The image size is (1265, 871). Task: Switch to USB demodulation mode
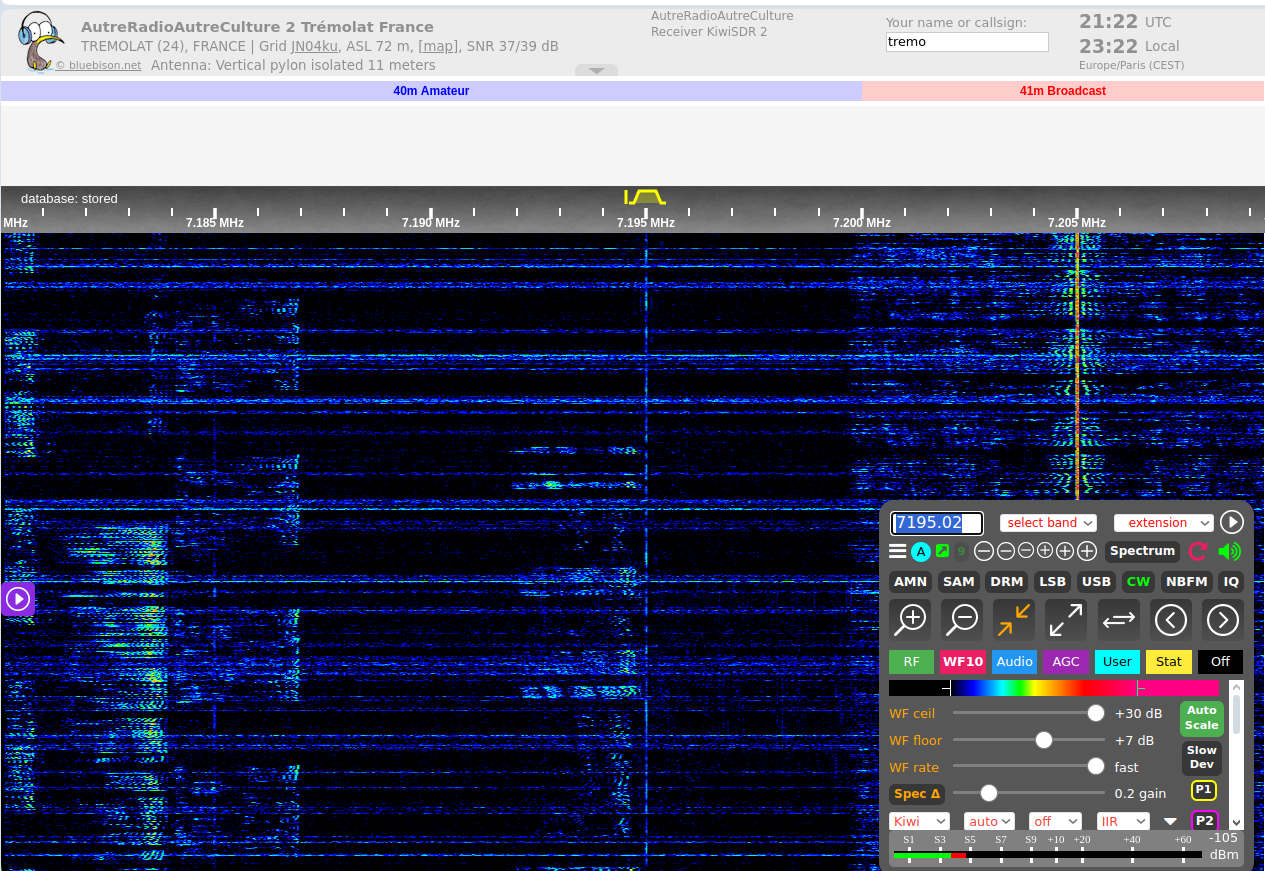pos(1096,581)
